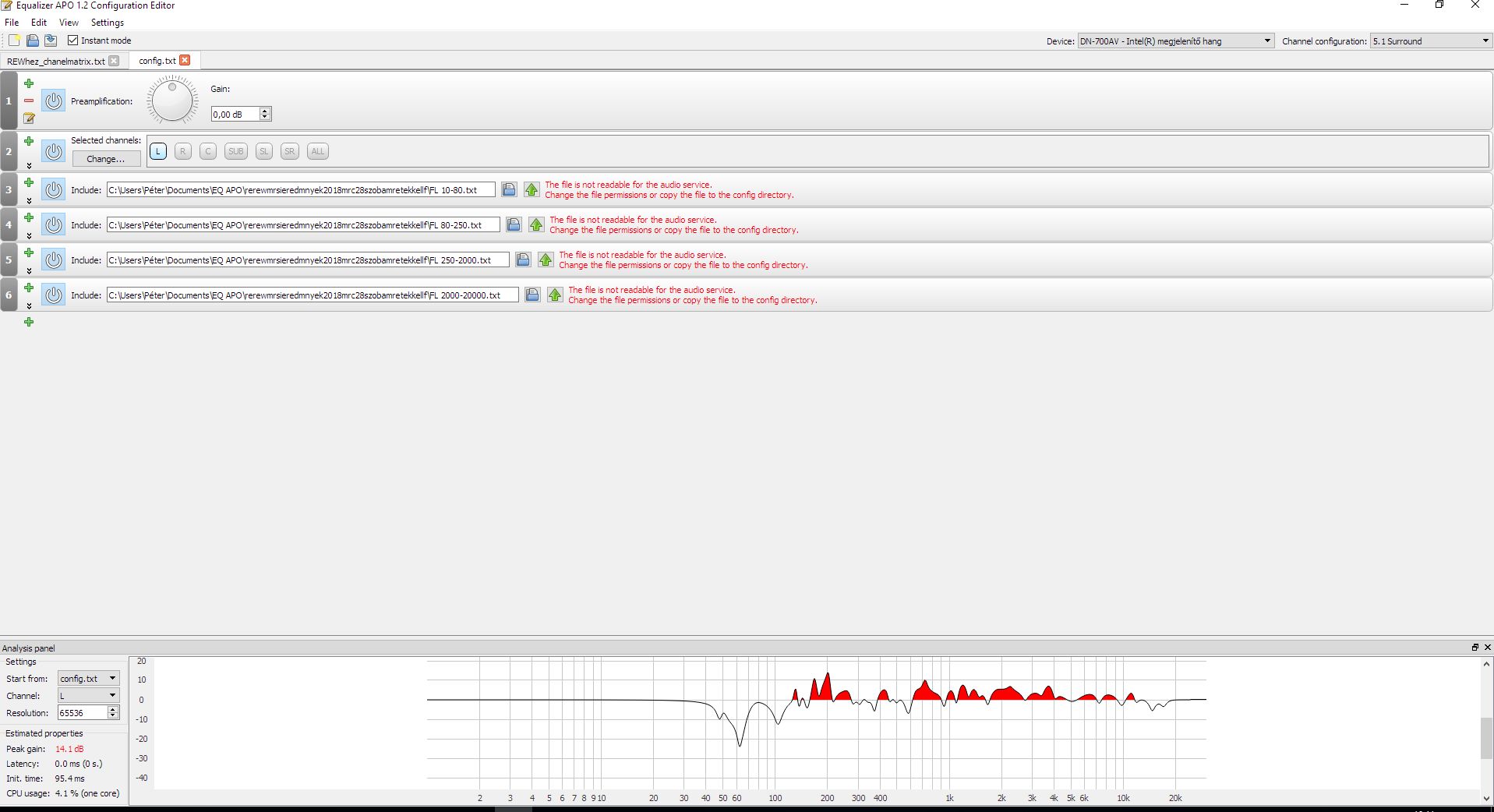1494x812 pixels.
Task: Expand options for row 4
Action: [x=29, y=235]
